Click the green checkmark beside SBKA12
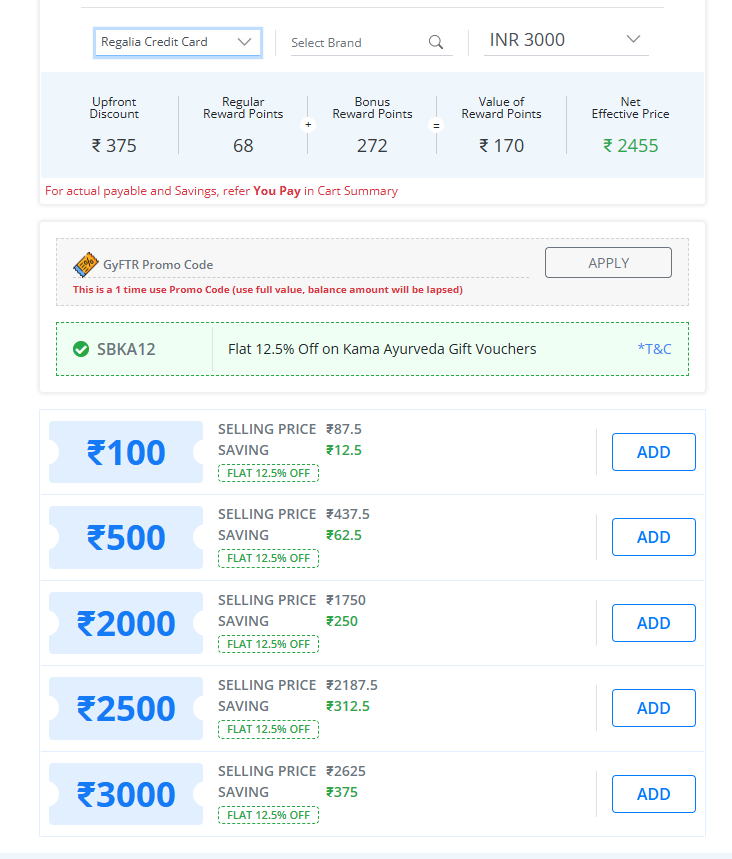 [81, 349]
